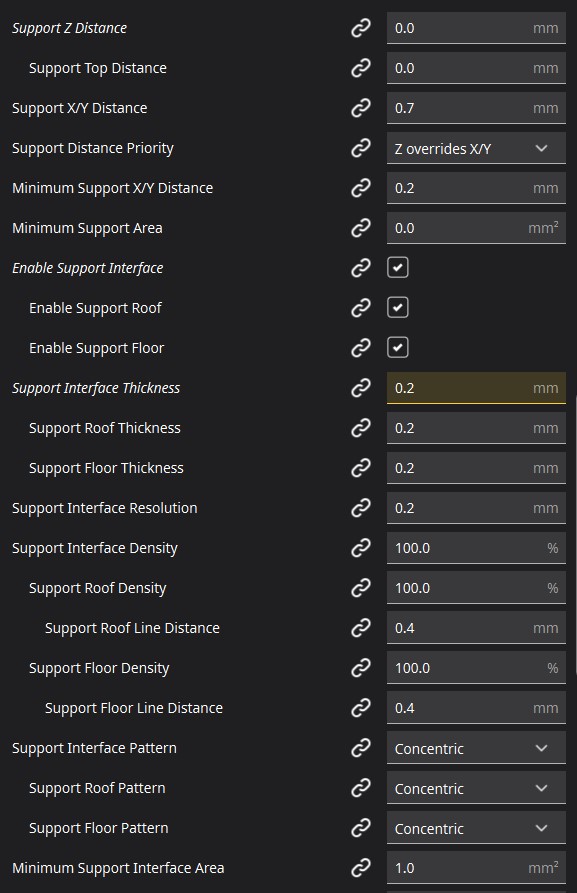Open the Support Interface Pattern dropdown
577x893 pixels.
click(475, 748)
